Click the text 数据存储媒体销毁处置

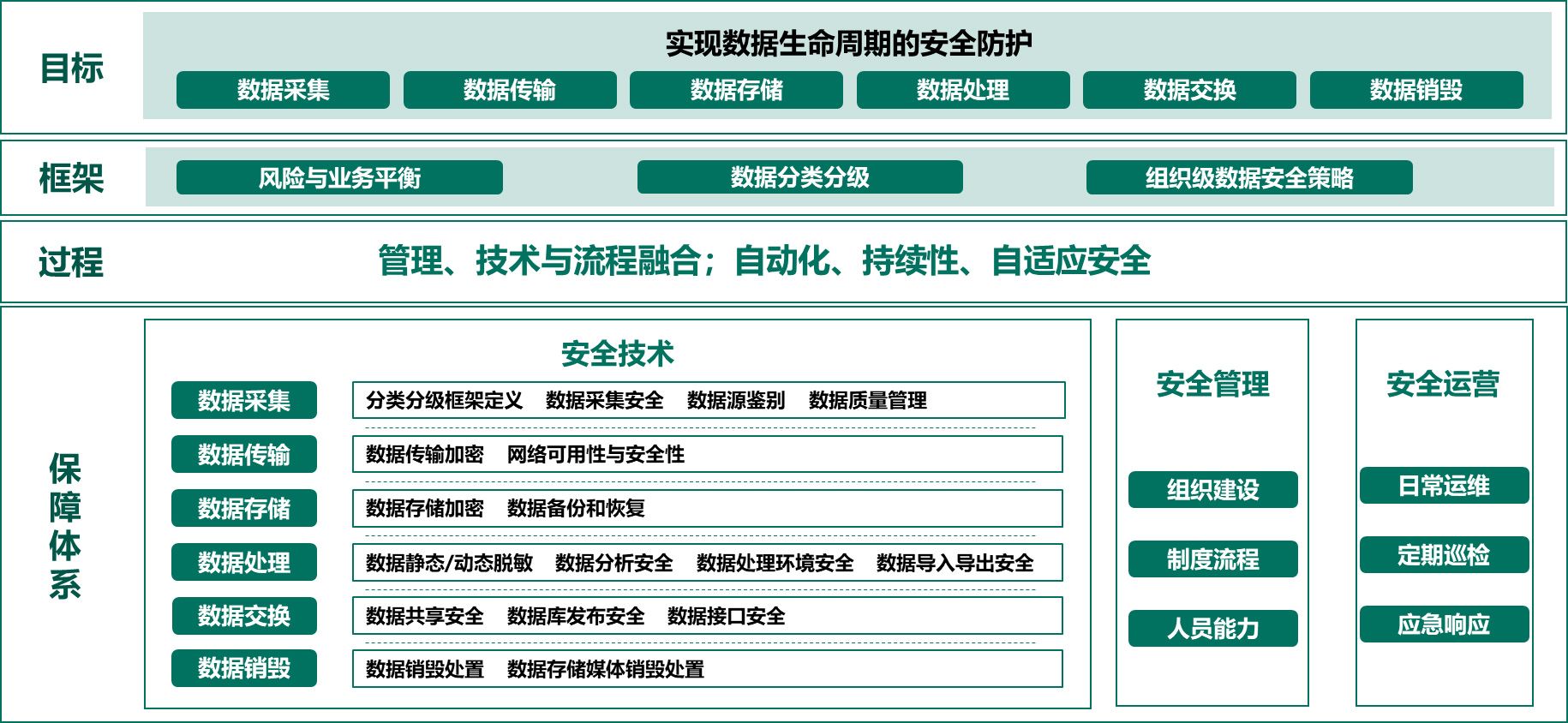605,669
